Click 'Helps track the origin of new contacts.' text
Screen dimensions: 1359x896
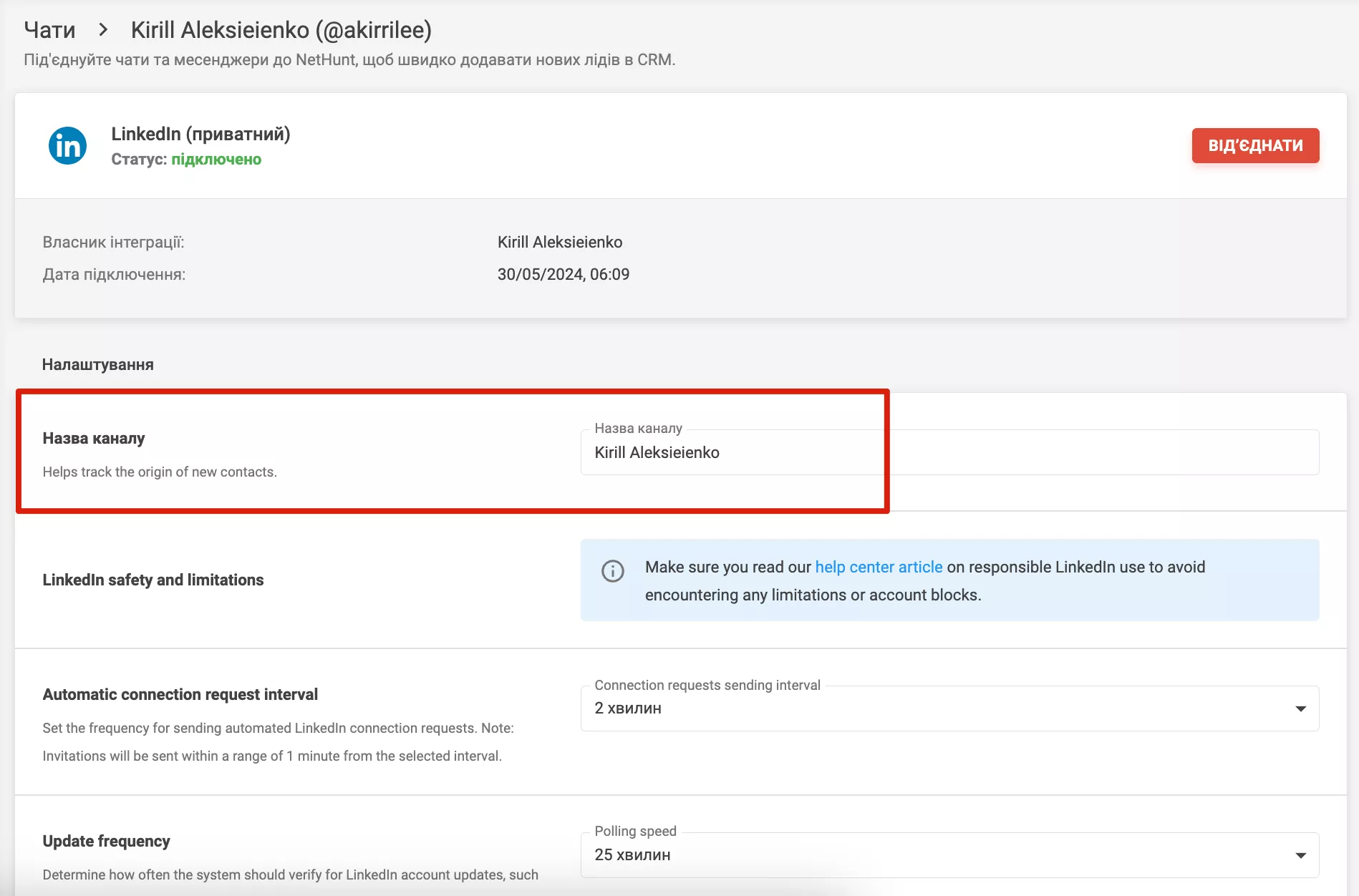pos(160,472)
